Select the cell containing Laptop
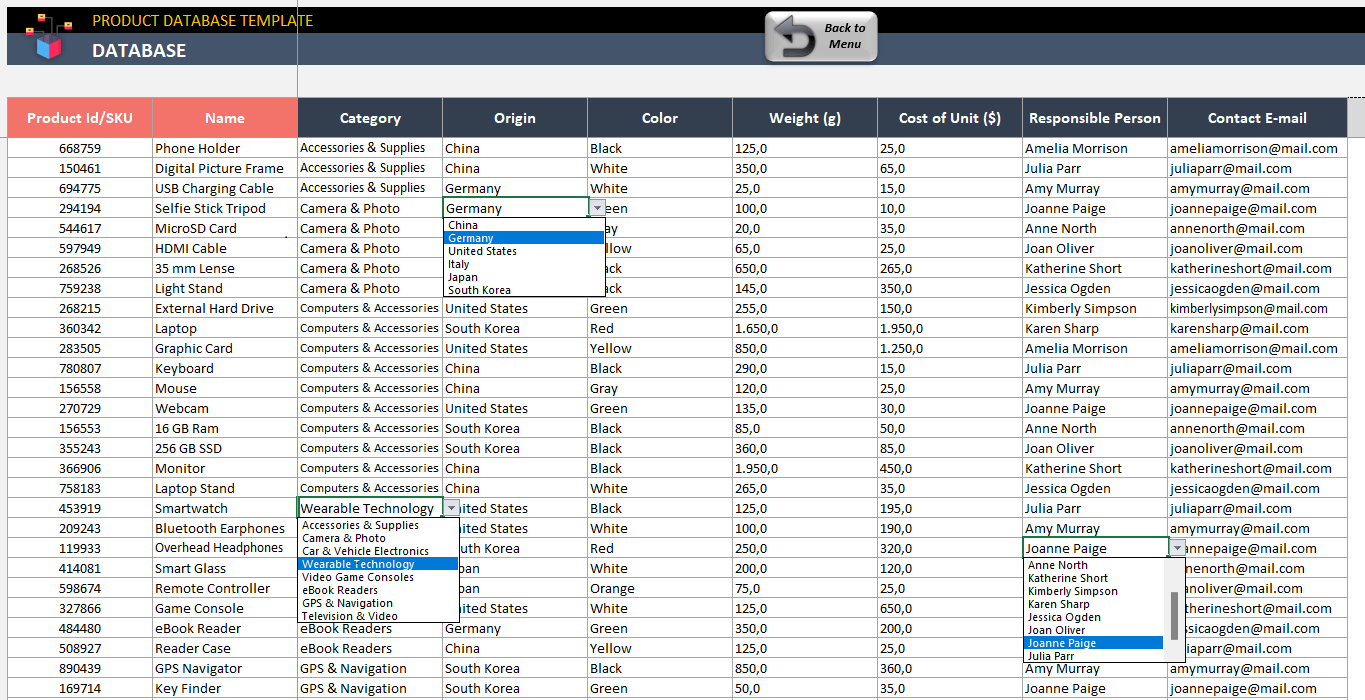 tap(224, 328)
